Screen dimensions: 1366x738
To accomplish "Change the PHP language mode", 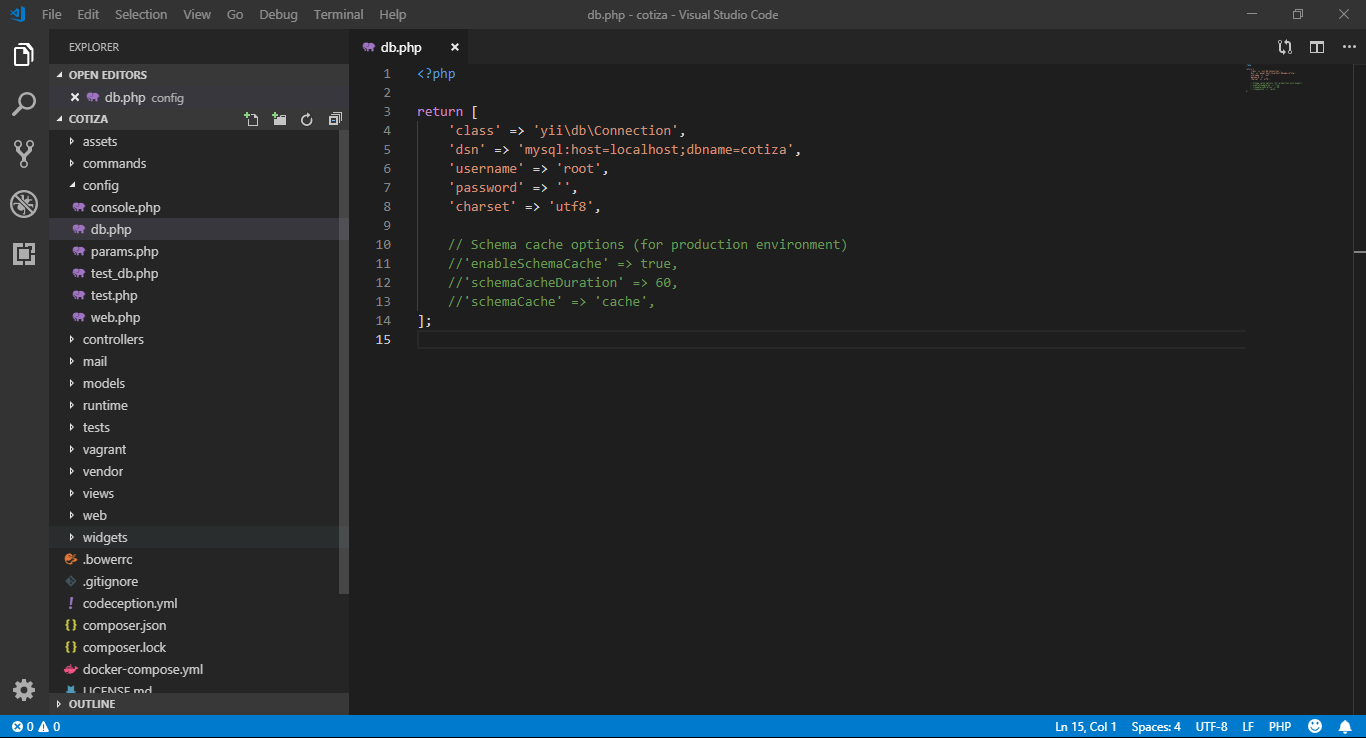I will click(1280, 727).
